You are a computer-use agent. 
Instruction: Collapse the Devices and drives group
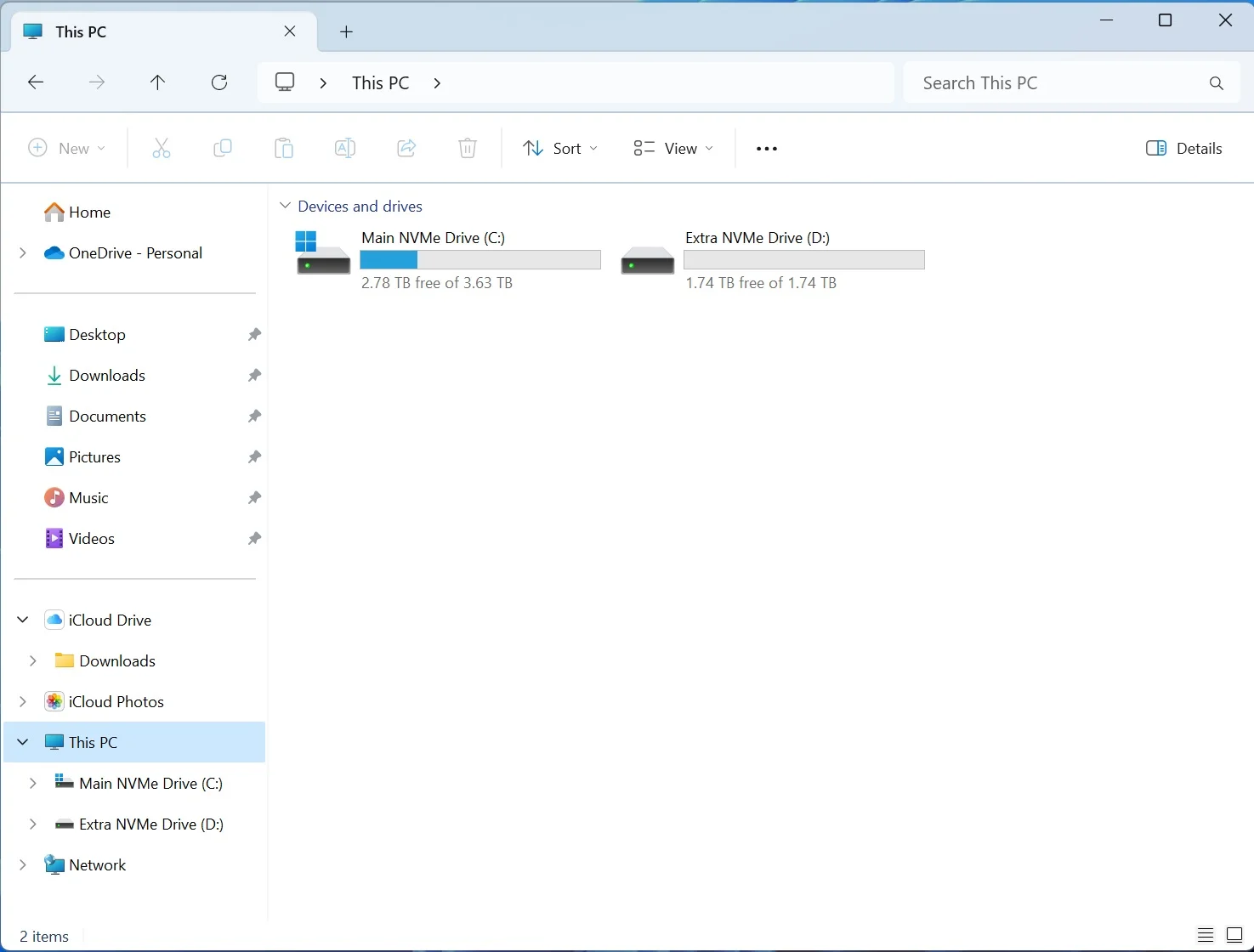pyautogui.click(x=286, y=207)
